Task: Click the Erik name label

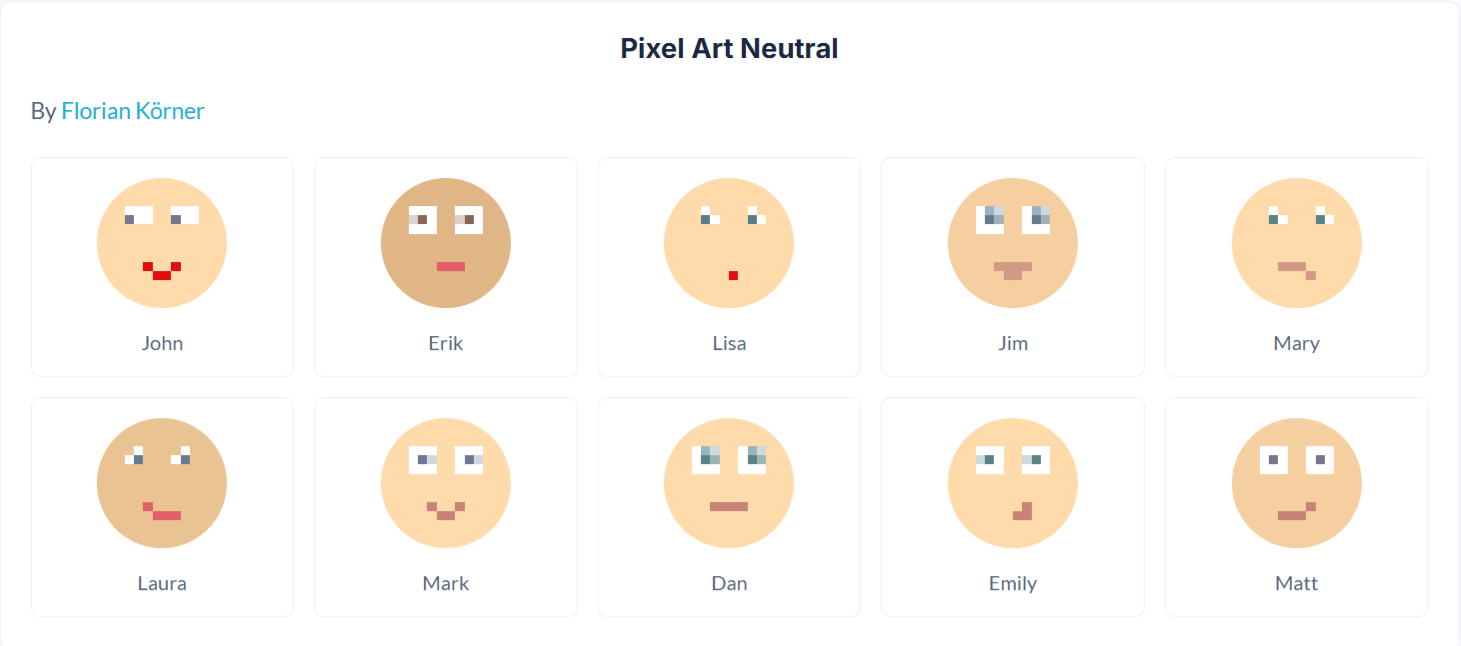Action: 446,344
